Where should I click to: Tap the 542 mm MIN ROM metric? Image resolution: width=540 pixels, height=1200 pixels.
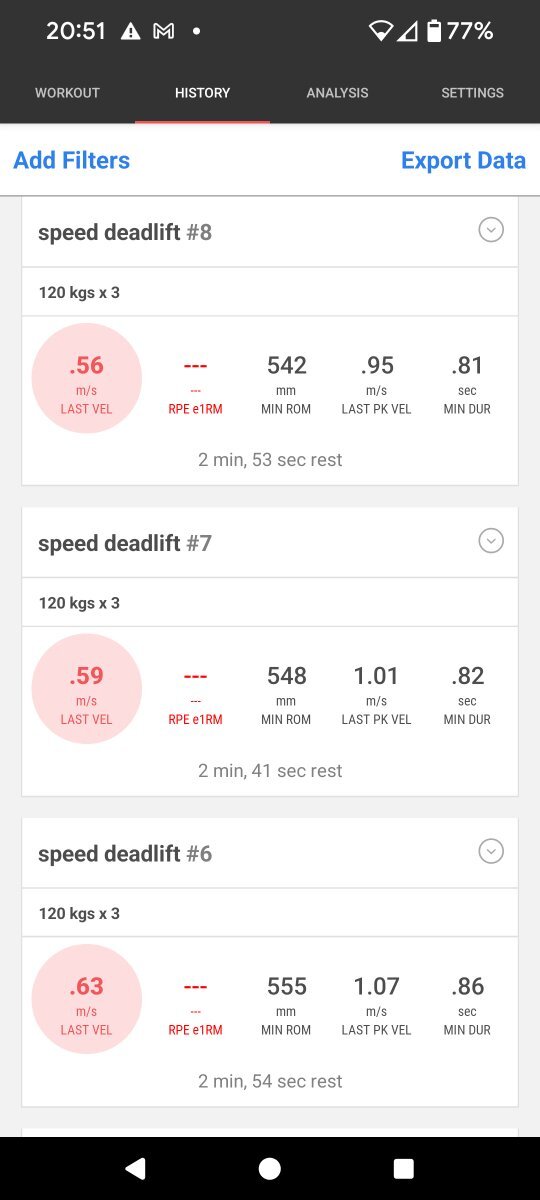(x=286, y=385)
